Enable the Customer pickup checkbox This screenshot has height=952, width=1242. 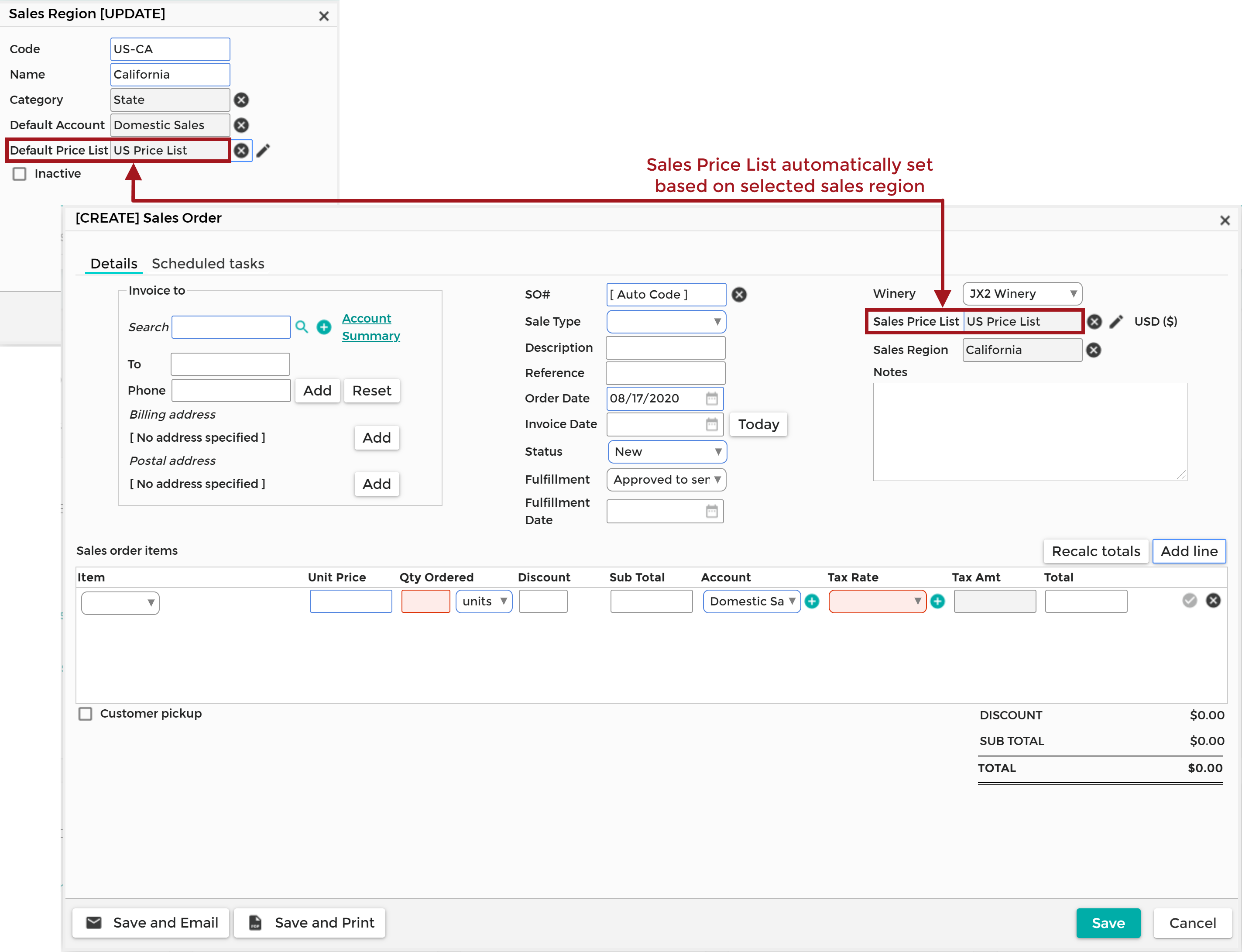tap(86, 714)
